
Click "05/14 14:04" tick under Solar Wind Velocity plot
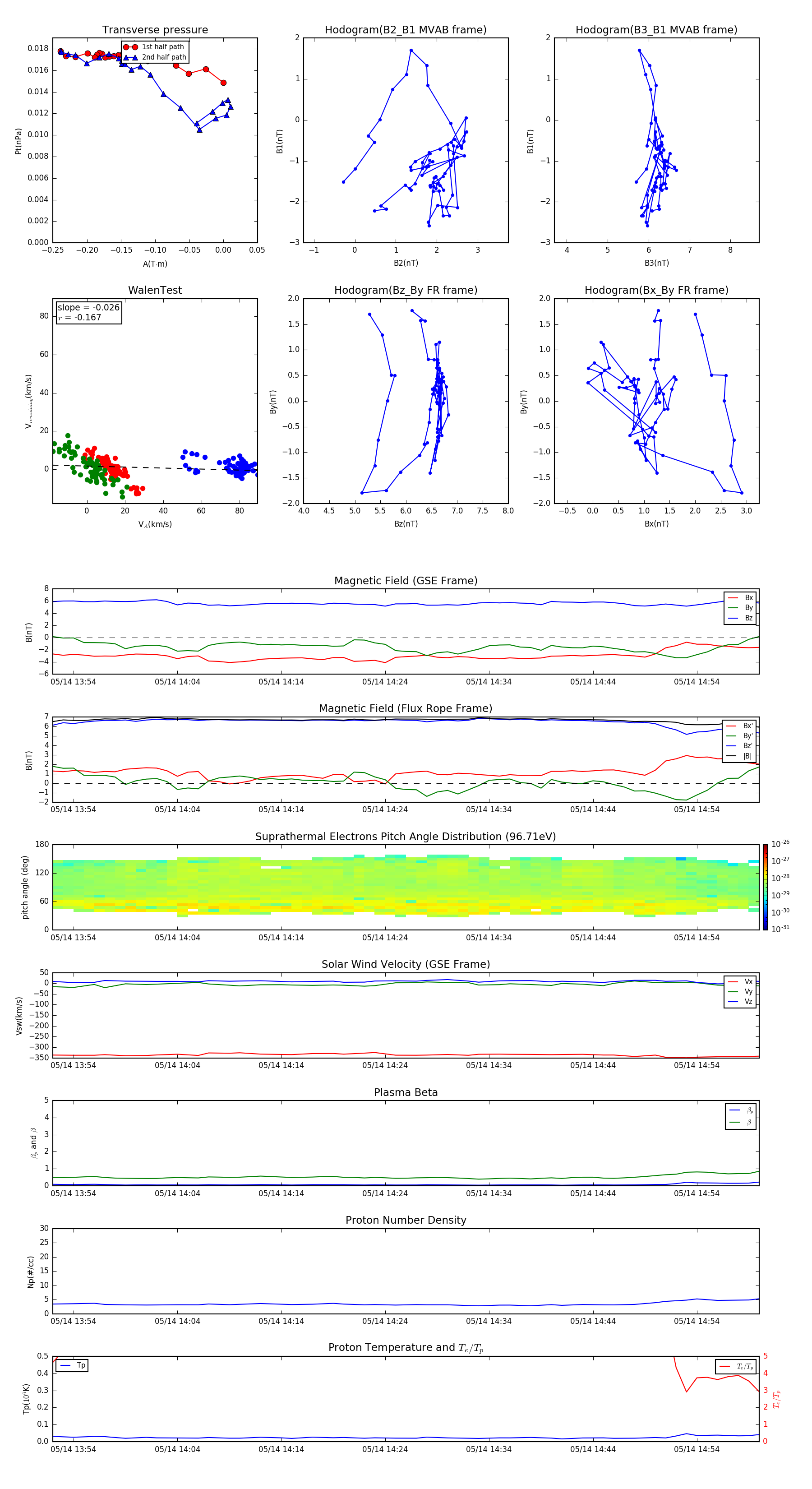(177, 1065)
